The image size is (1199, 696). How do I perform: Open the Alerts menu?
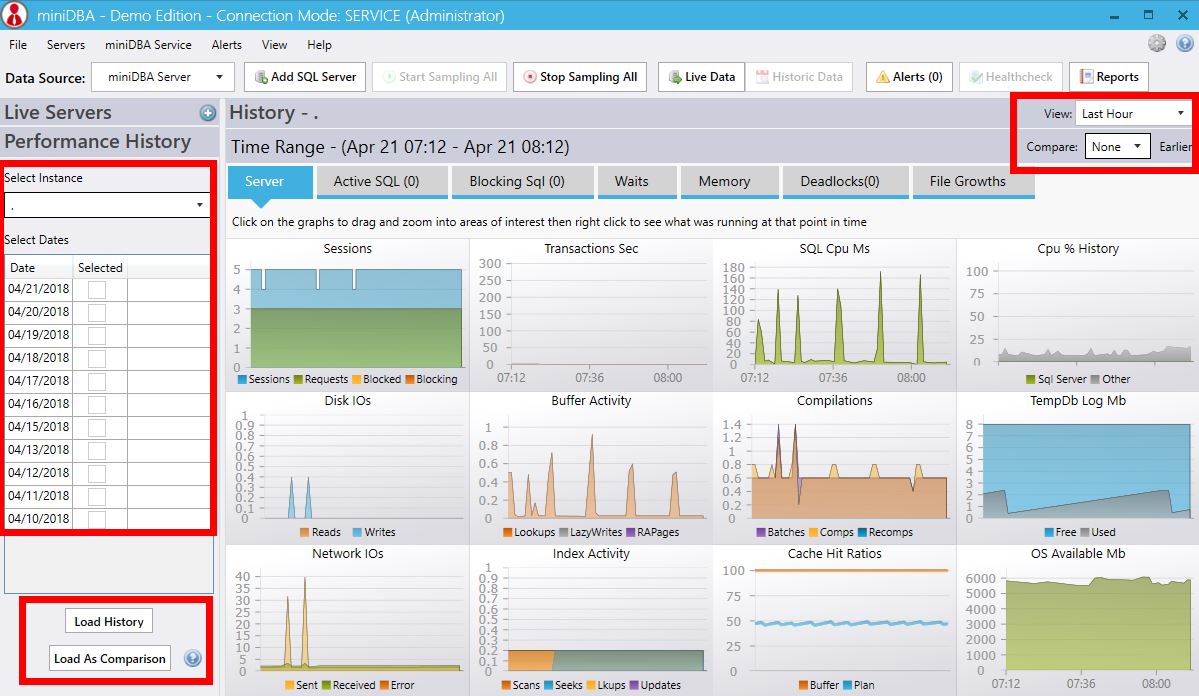tap(226, 44)
